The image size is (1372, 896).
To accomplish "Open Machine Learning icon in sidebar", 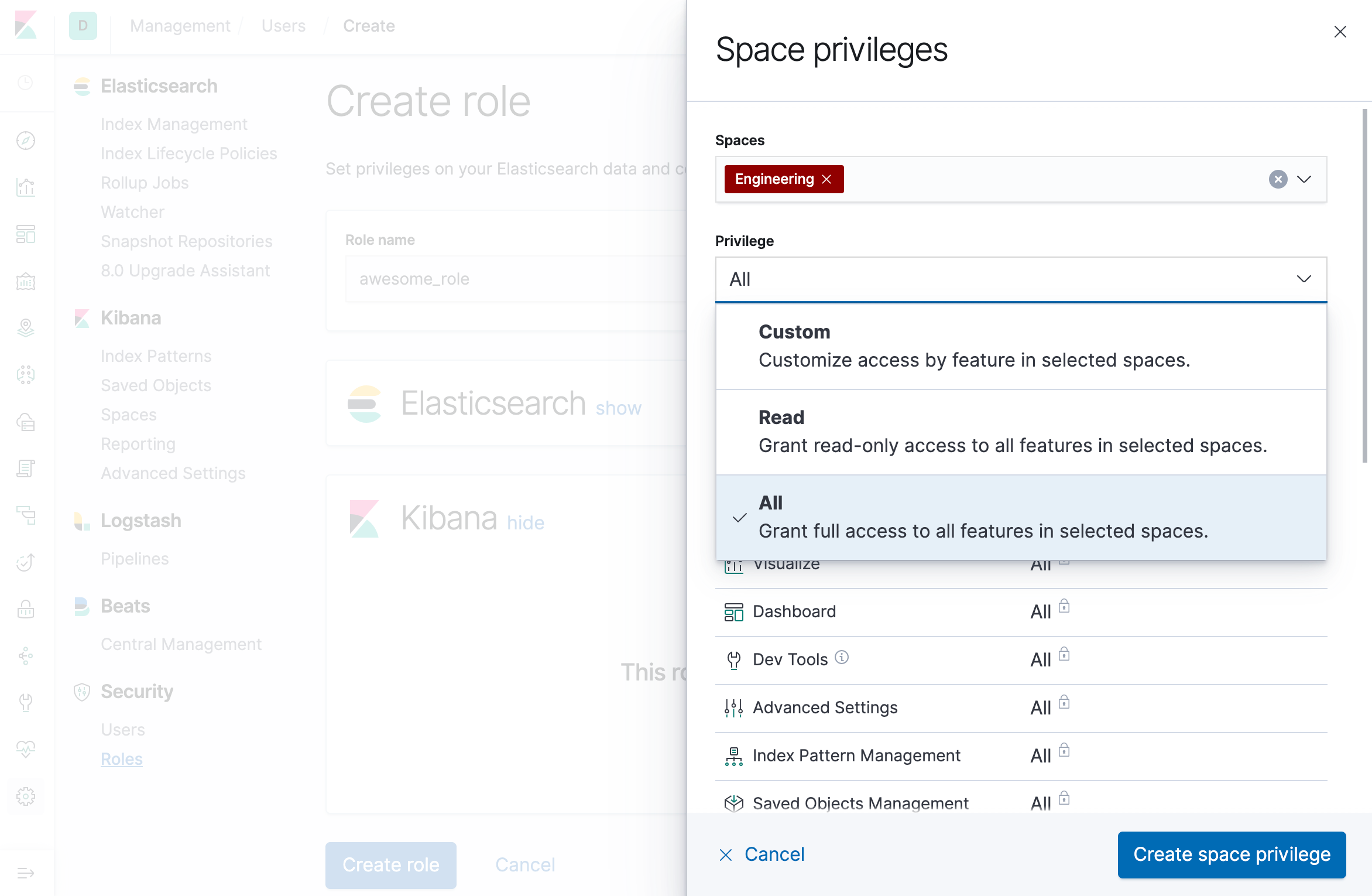I will tap(26, 375).
